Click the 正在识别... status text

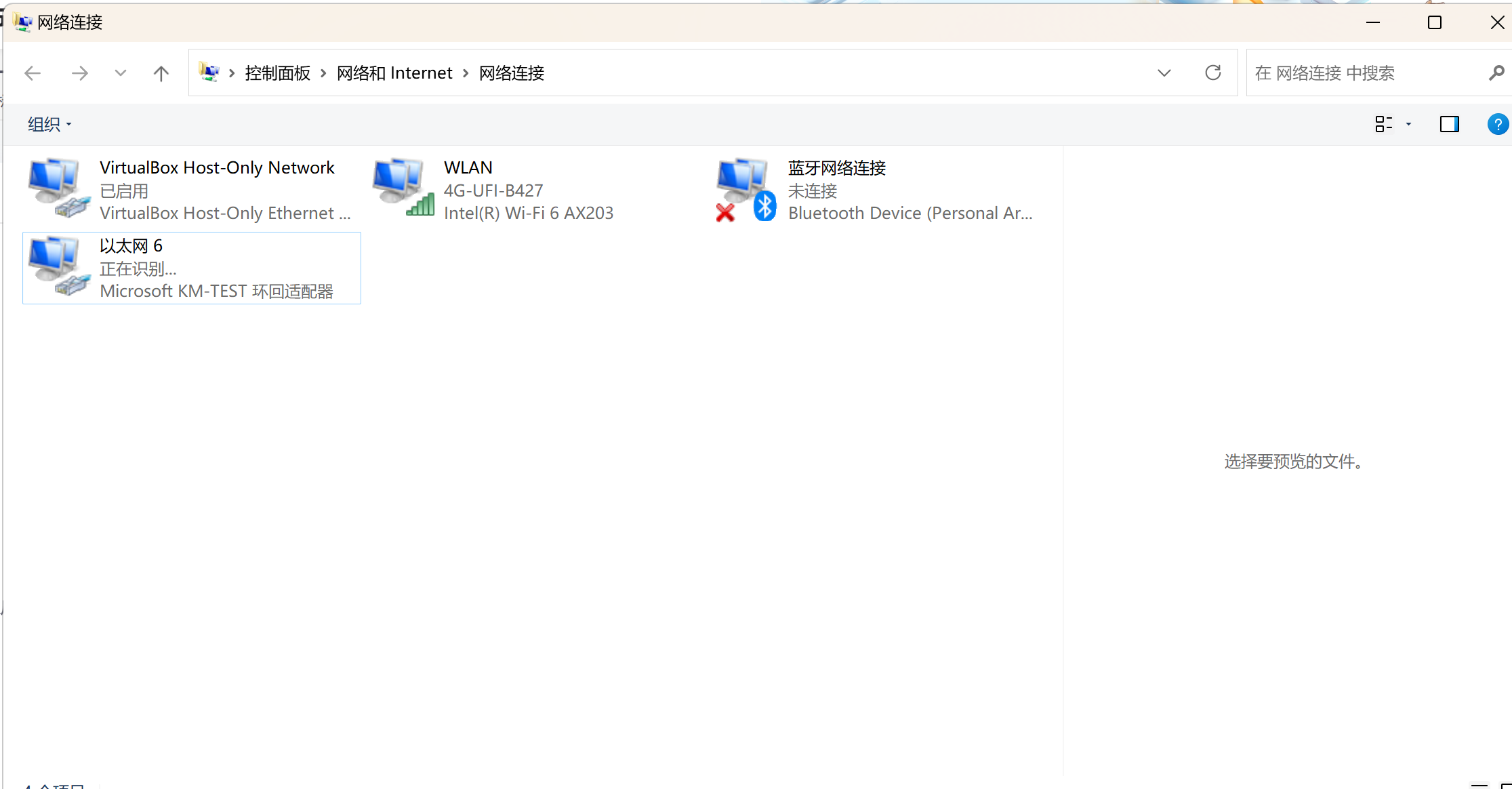pyautogui.click(x=138, y=268)
